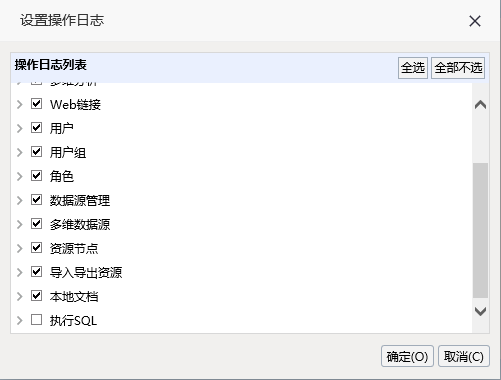Click the 全部不选 button
The height and width of the screenshot is (380, 501).
click(x=458, y=68)
